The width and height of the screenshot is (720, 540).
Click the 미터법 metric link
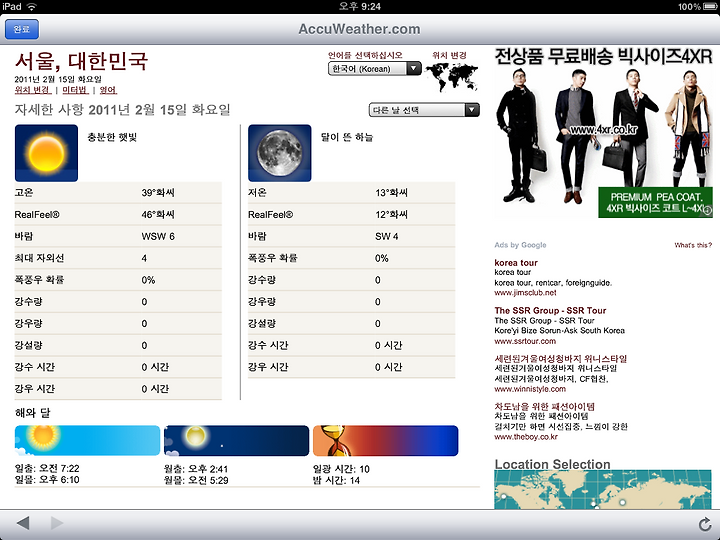tap(75, 90)
